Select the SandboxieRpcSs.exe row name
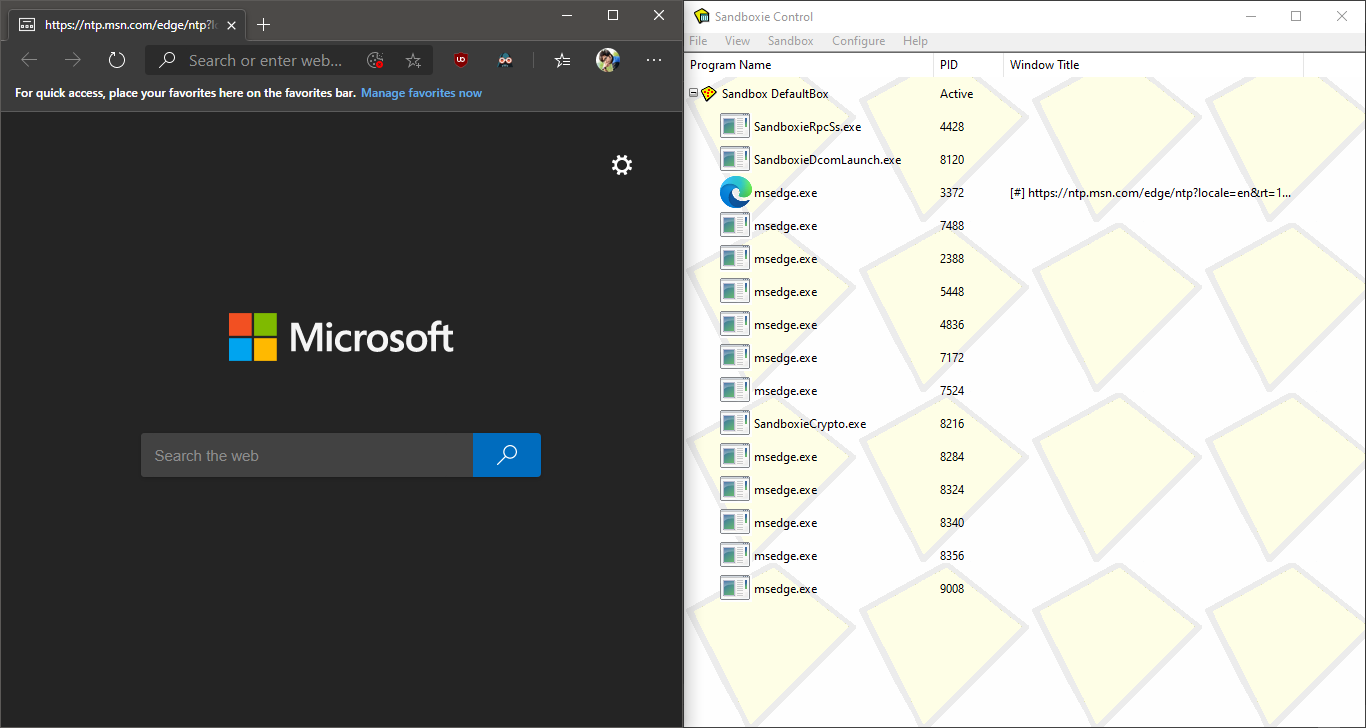 (x=807, y=127)
